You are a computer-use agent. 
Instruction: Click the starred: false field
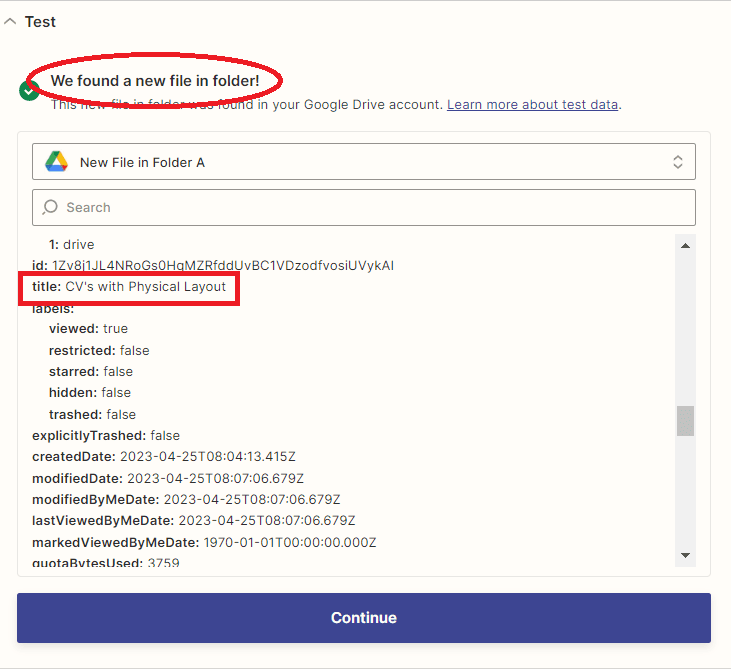(x=91, y=371)
